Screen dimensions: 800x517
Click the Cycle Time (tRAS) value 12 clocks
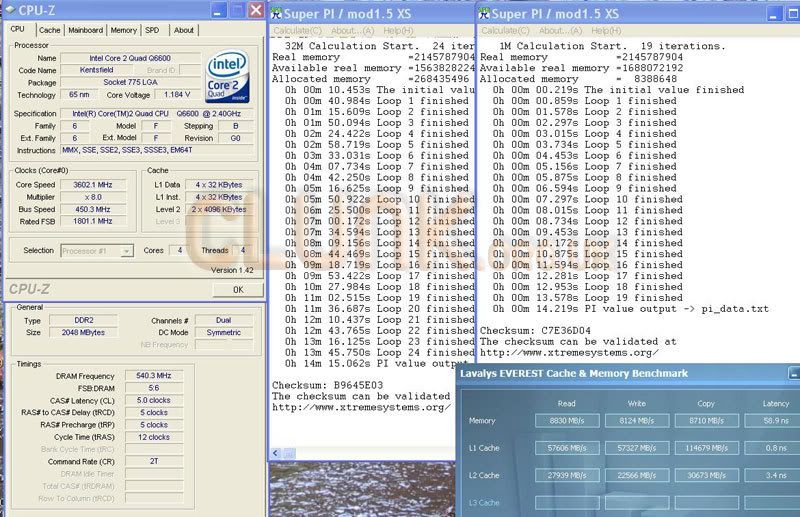154,437
